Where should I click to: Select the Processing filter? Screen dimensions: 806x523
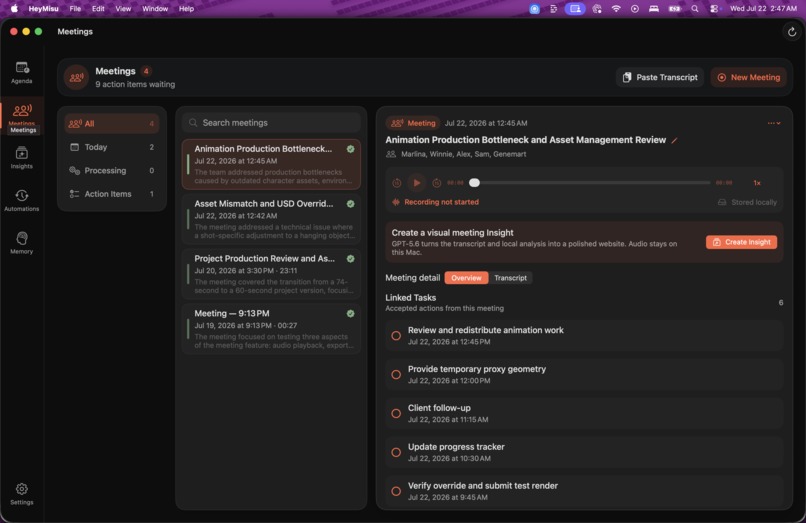(x=112, y=171)
